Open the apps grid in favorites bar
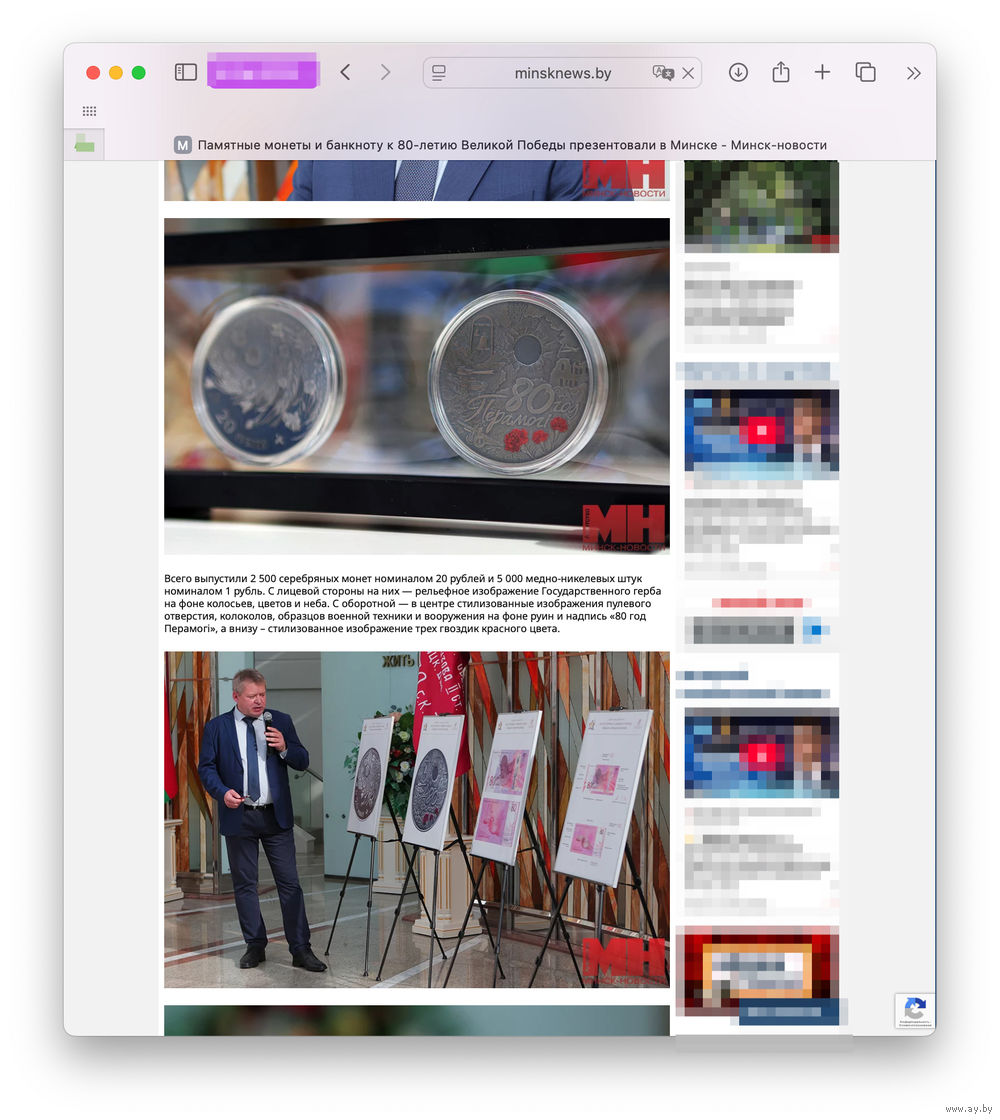The image size is (1000, 1120). (x=89, y=111)
